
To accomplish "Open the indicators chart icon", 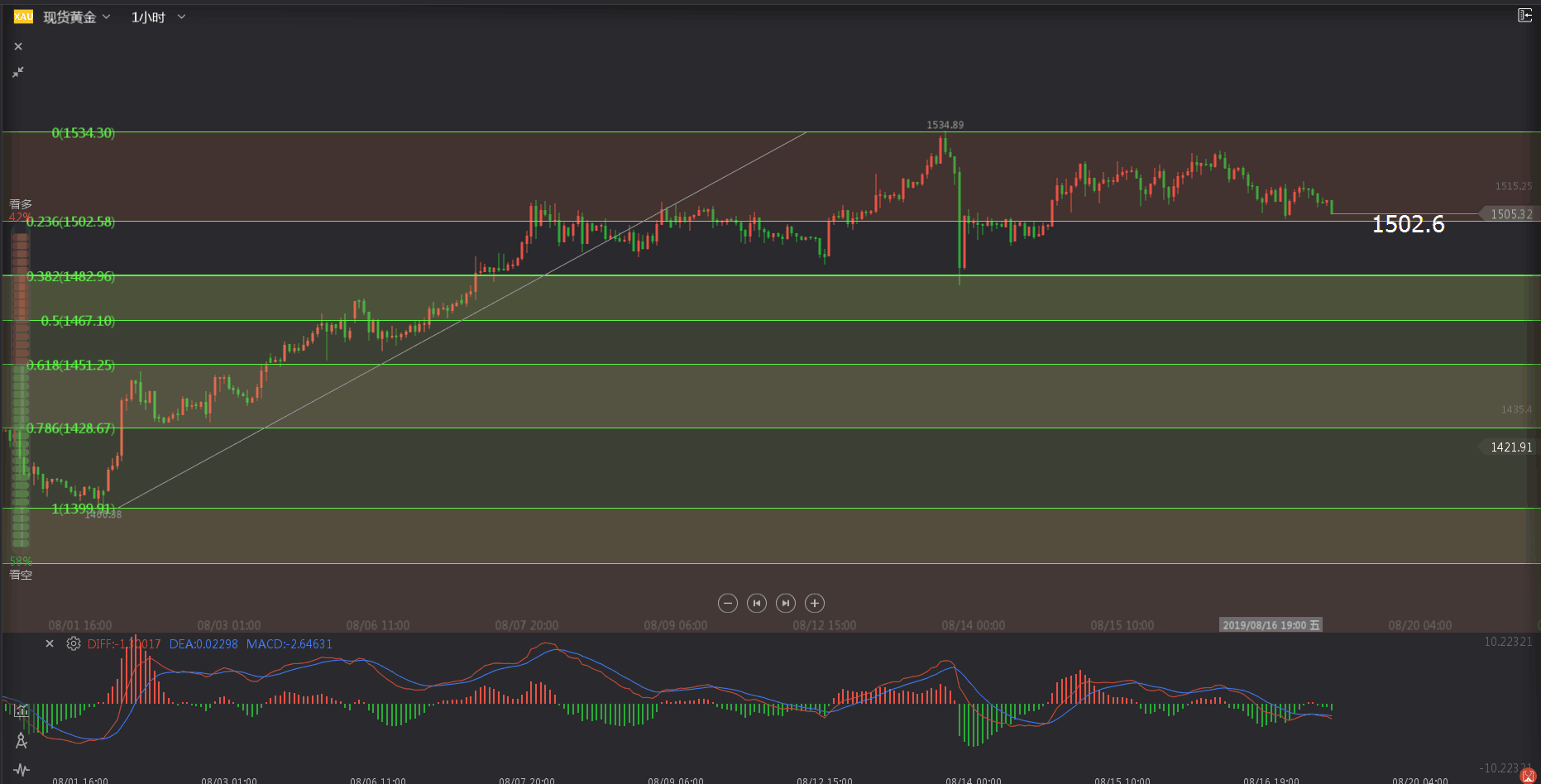I will pyautogui.click(x=22, y=710).
